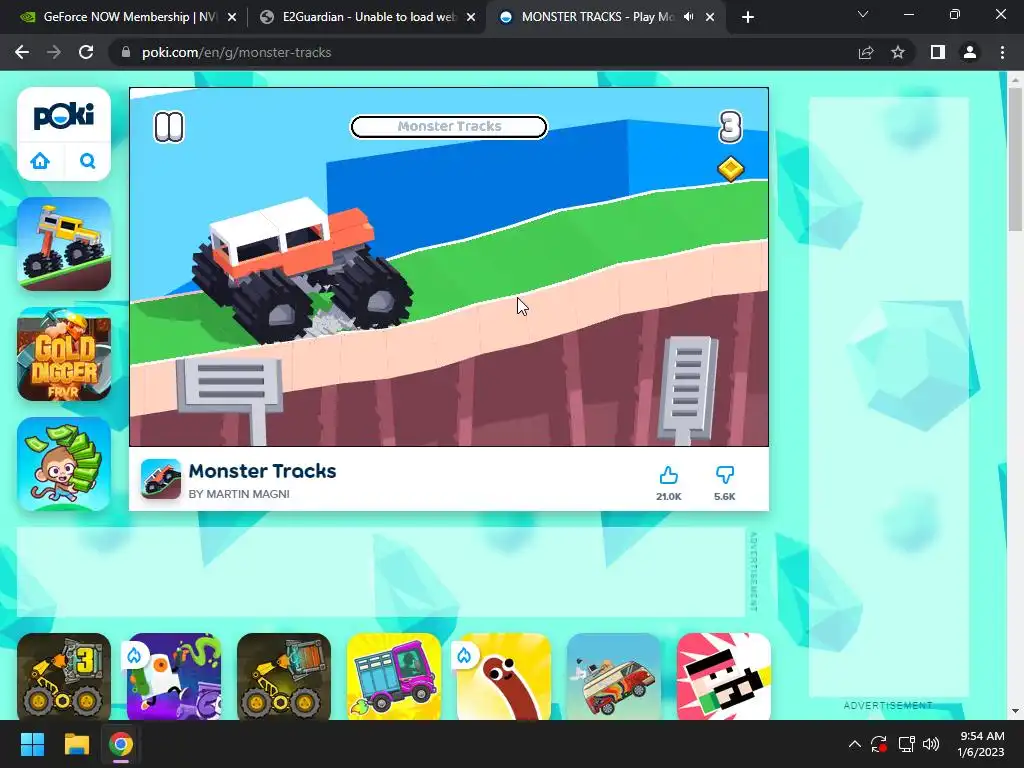Image resolution: width=1024 pixels, height=768 pixels.
Task: Expand the tab search chevron
Action: [863, 14]
